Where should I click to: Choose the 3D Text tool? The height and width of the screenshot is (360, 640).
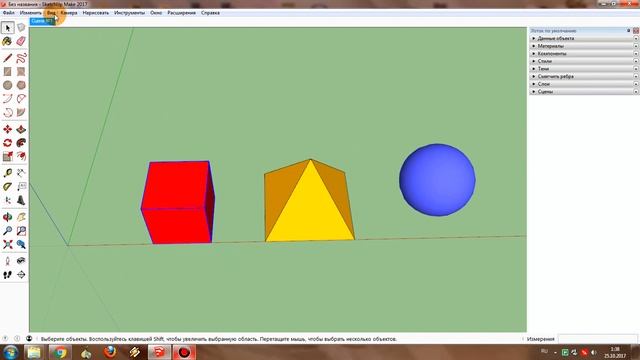(21, 200)
